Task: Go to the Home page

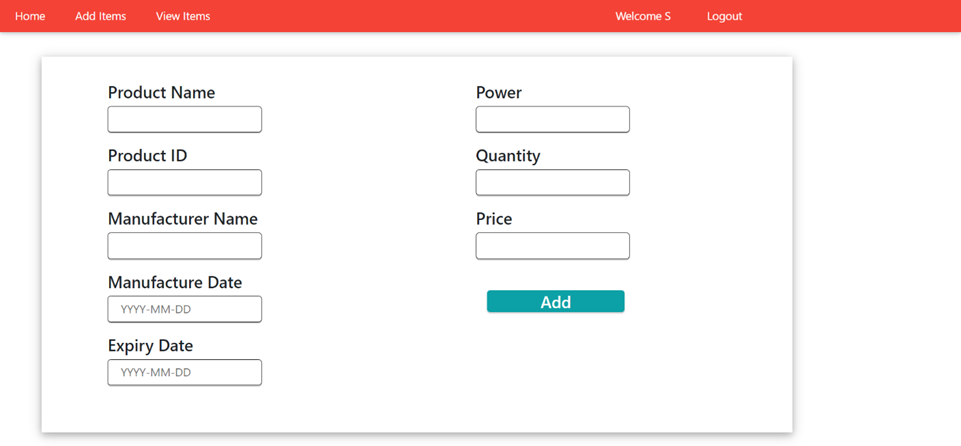Action: [x=30, y=16]
